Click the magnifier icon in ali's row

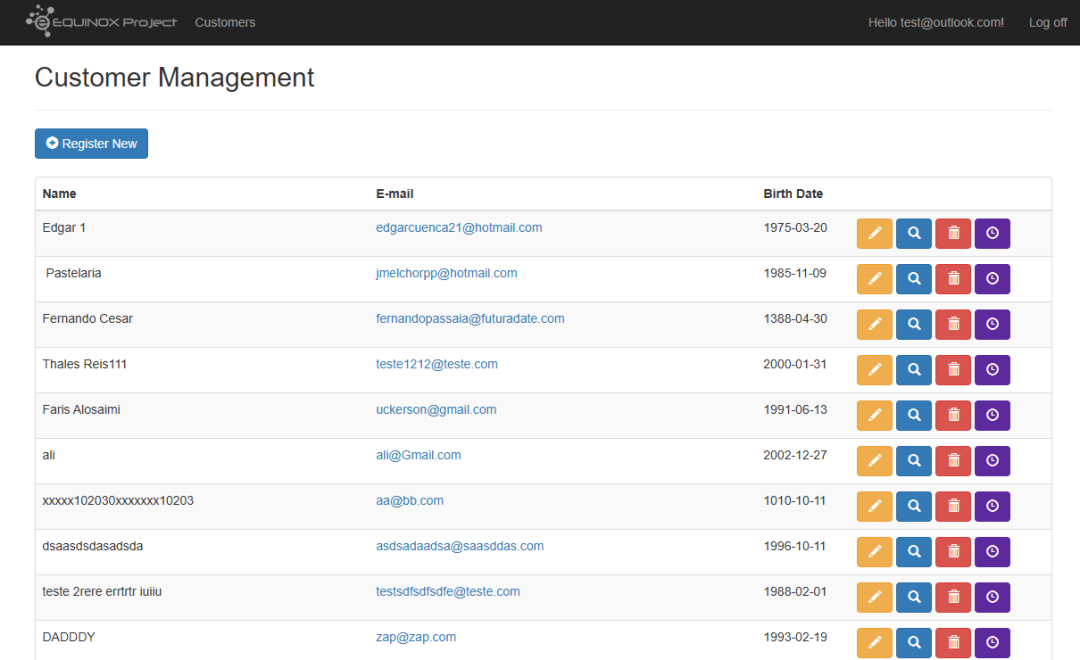[913, 460]
